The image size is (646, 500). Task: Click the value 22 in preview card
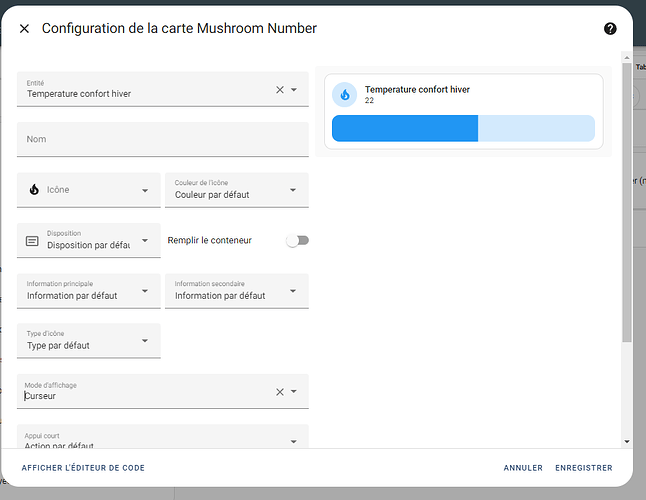pyautogui.click(x=369, y=100)
